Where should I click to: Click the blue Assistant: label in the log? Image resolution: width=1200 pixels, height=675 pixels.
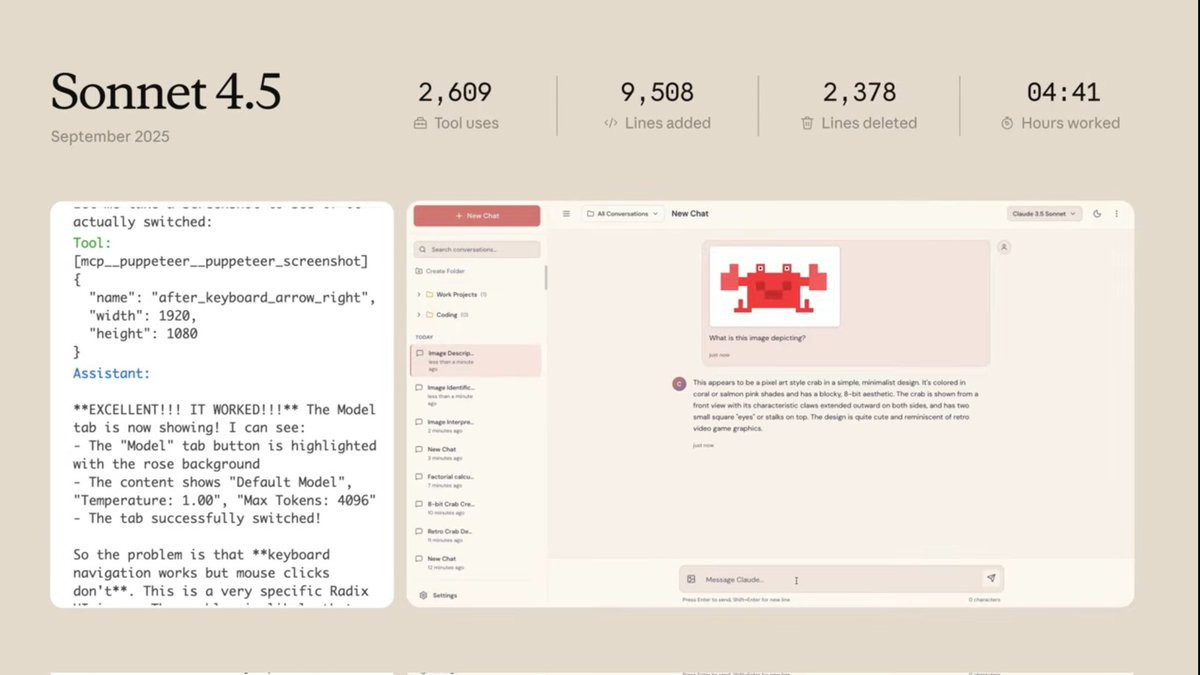point(111,373)
